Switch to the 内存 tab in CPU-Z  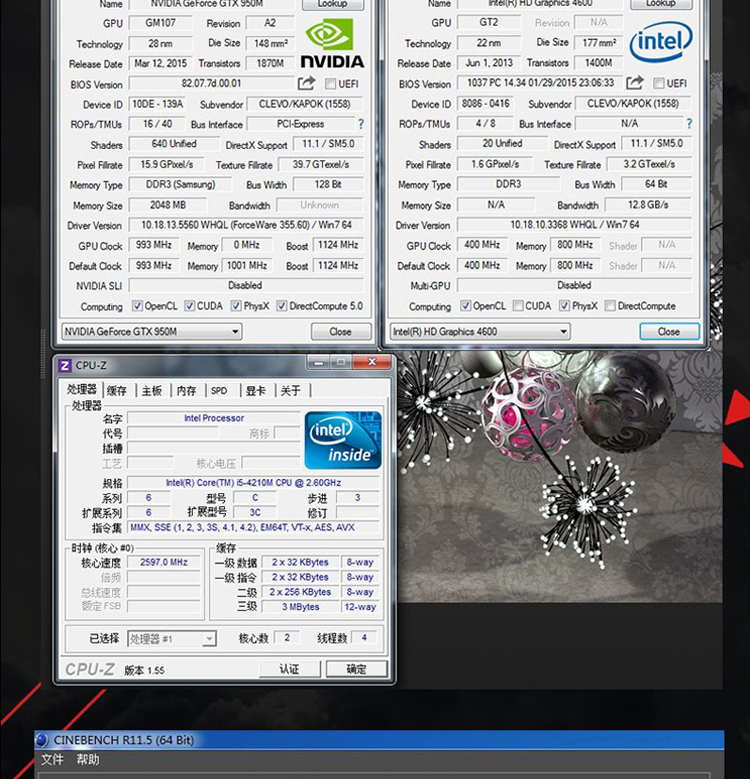[187, 390]
